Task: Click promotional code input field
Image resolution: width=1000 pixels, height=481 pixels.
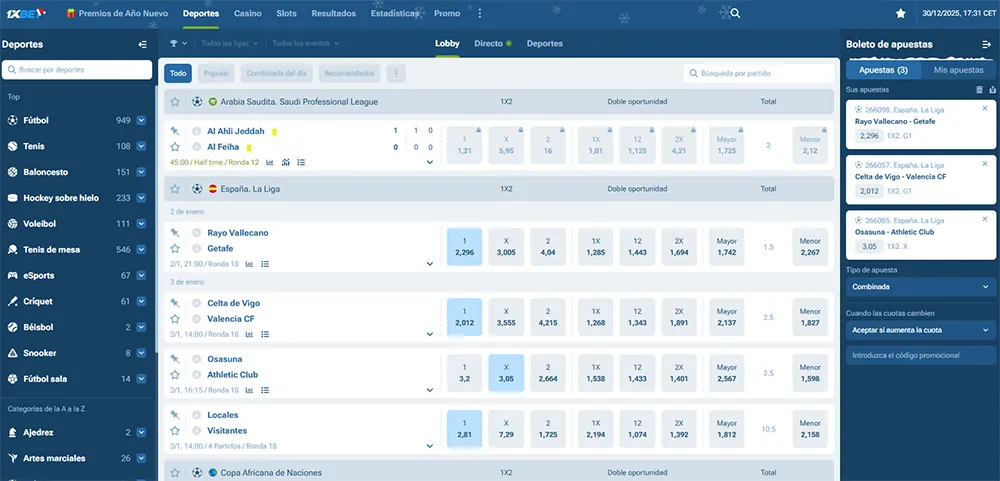Action: (x=920, y=355)
